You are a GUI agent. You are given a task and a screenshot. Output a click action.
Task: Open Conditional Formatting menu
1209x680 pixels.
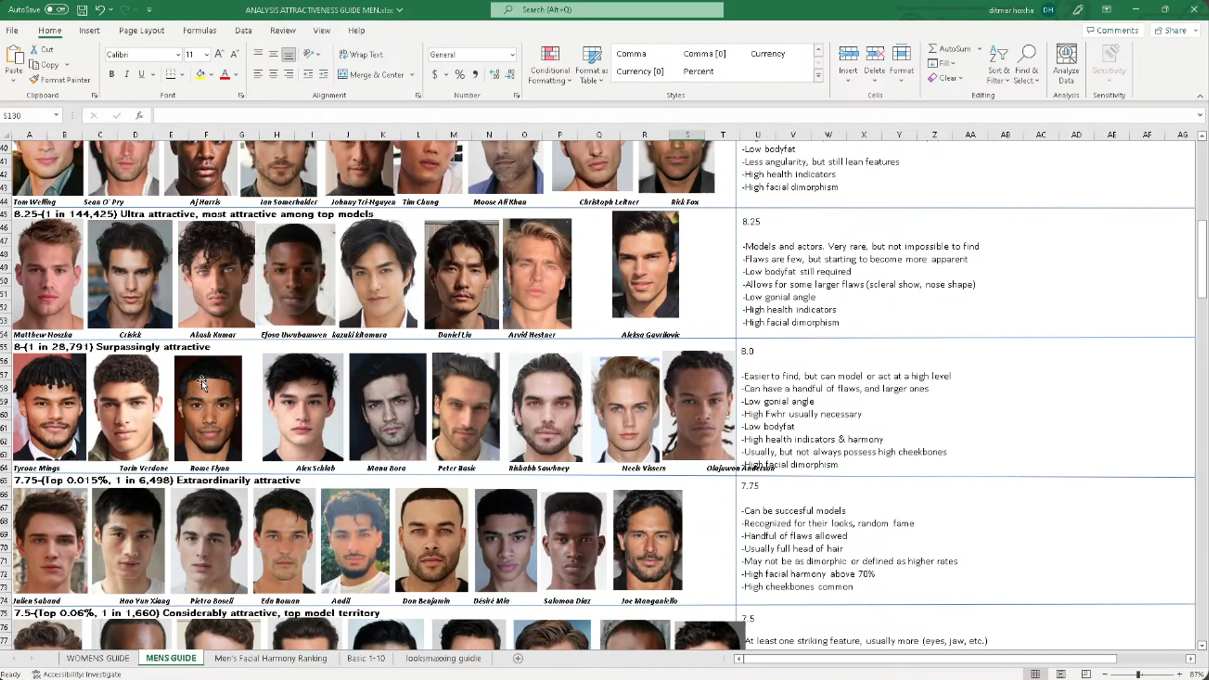(x=550, y=64)
